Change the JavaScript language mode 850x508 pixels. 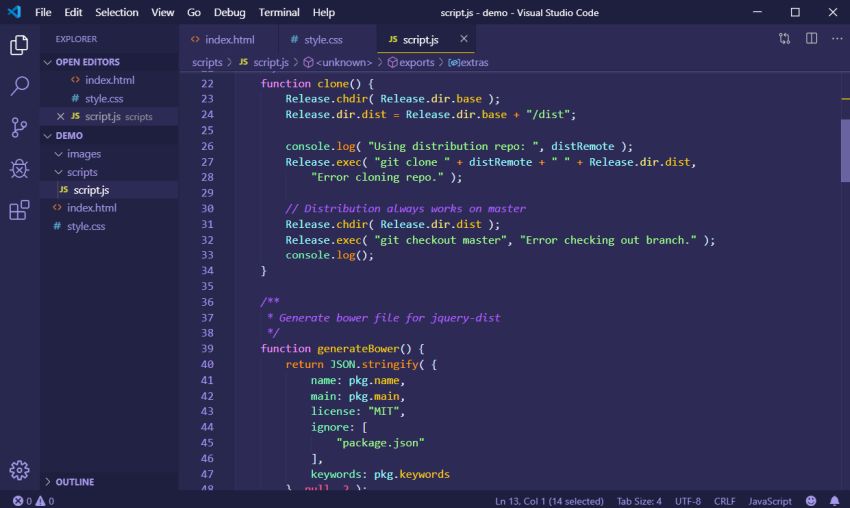770,501
